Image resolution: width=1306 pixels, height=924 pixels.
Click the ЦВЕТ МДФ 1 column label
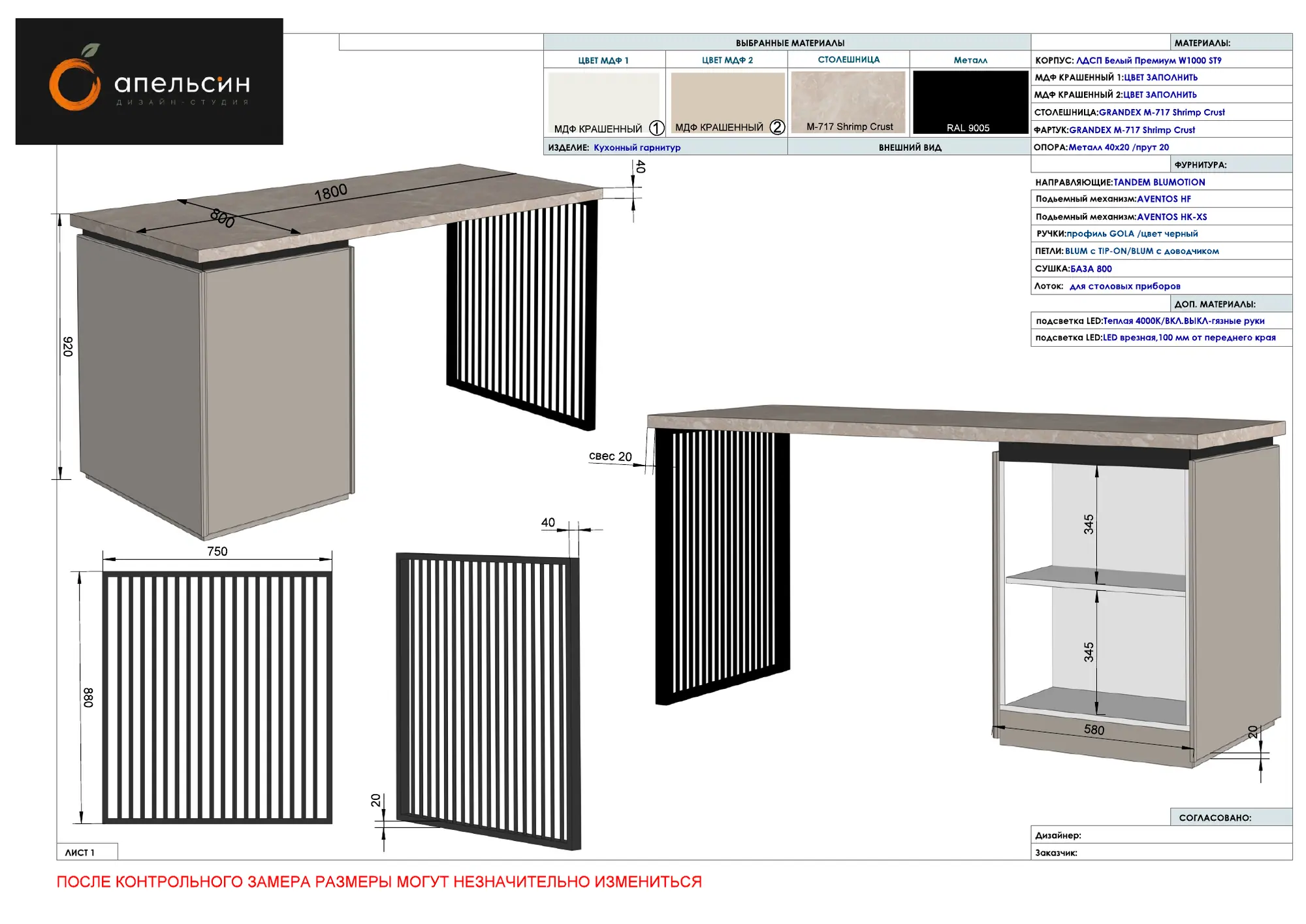pos(603,60)
